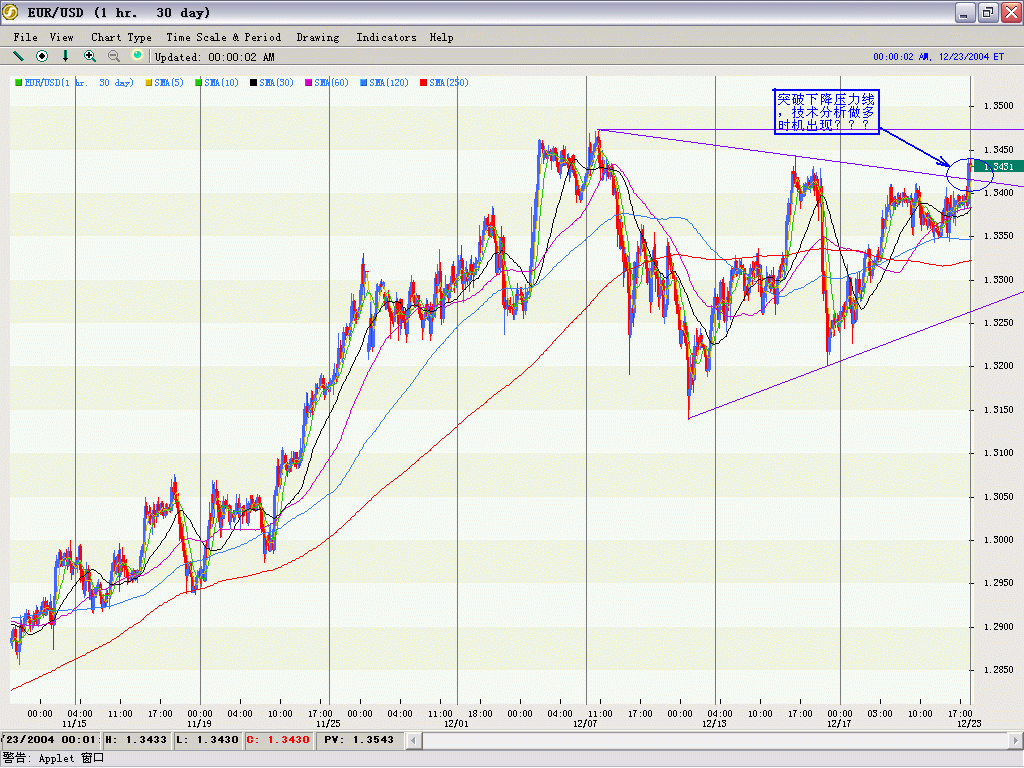
Task: Open the Drawing menu
Action: coord(318,37)
